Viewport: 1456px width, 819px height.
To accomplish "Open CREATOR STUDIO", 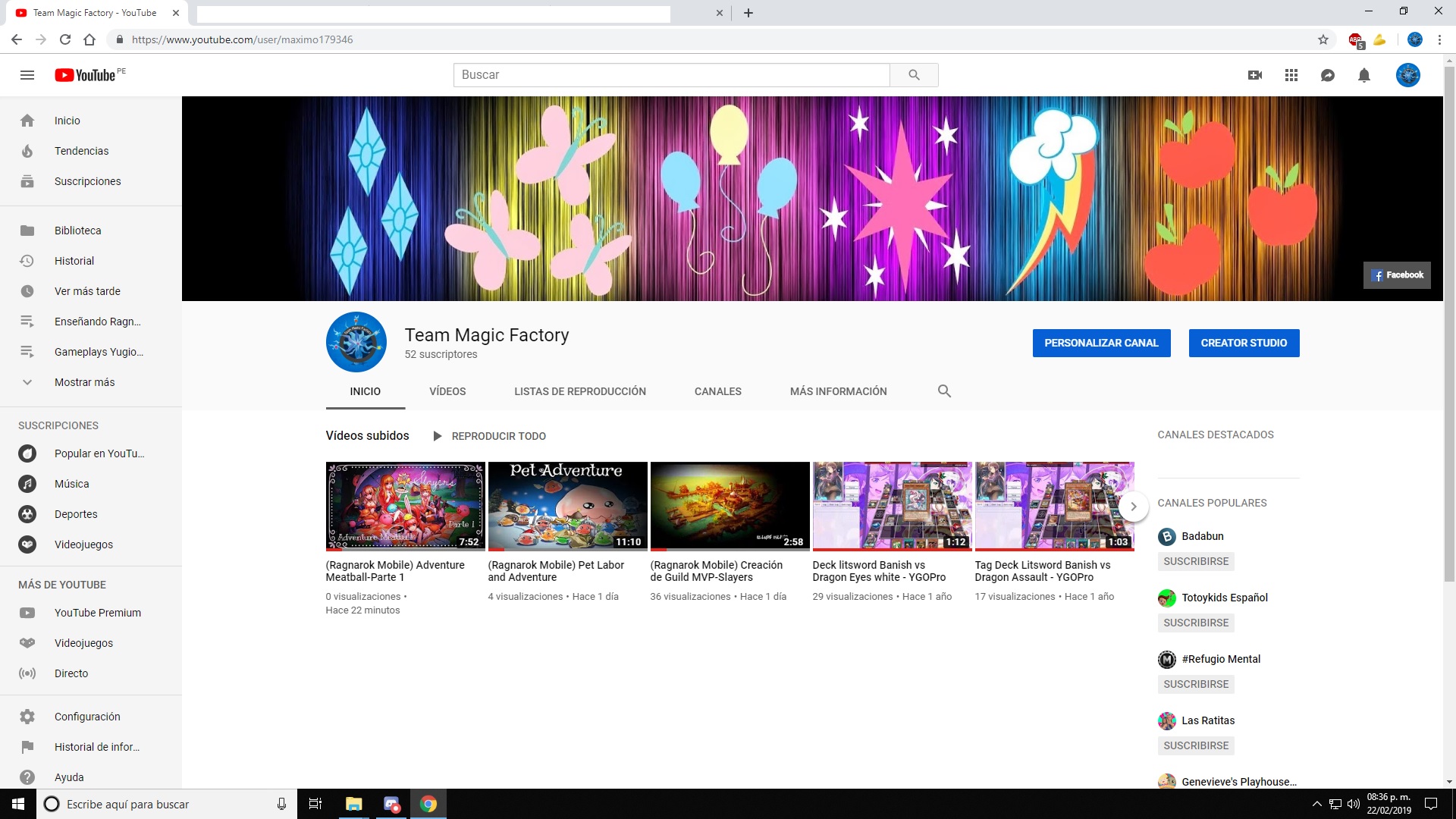I will pyautogui.click(x=1244, y=343).
